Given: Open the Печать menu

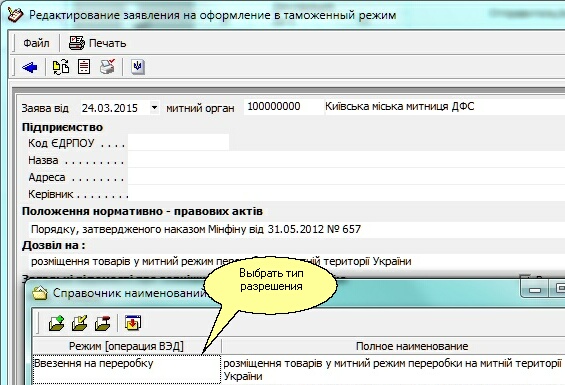Looking at the screenshot, I should (x=98, y=43).
